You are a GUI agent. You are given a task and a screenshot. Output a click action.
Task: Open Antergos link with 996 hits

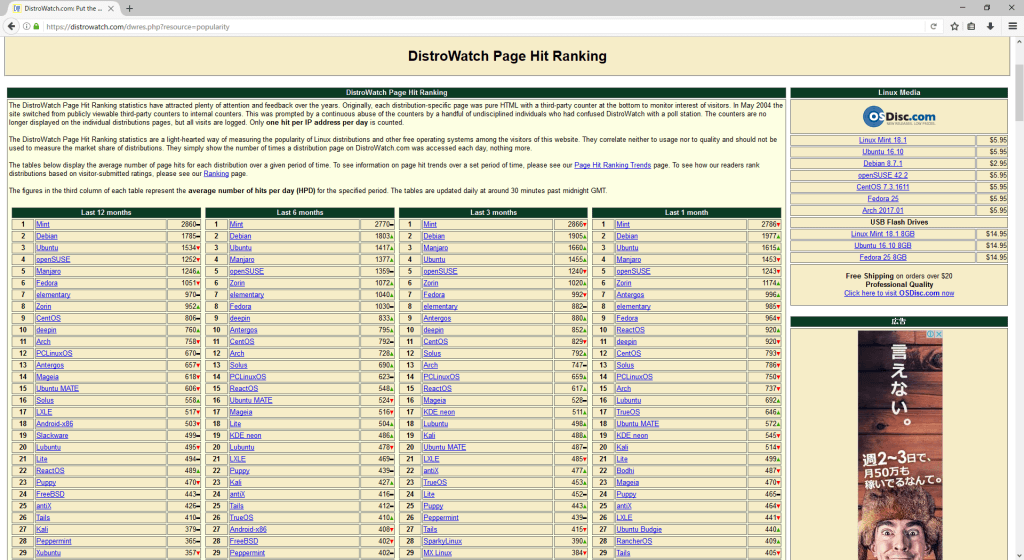(x=630, y=295)
